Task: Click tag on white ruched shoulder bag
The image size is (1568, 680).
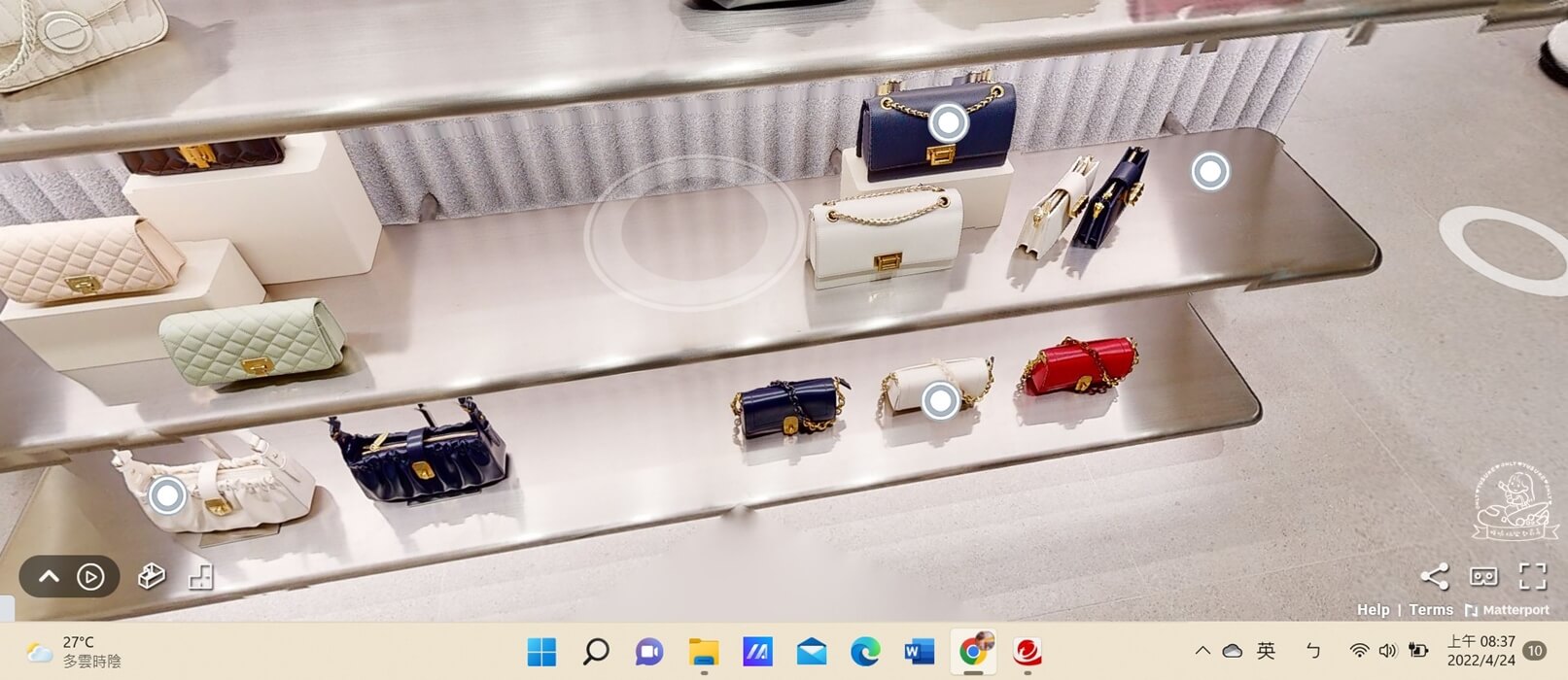Action: click(167, 495)
